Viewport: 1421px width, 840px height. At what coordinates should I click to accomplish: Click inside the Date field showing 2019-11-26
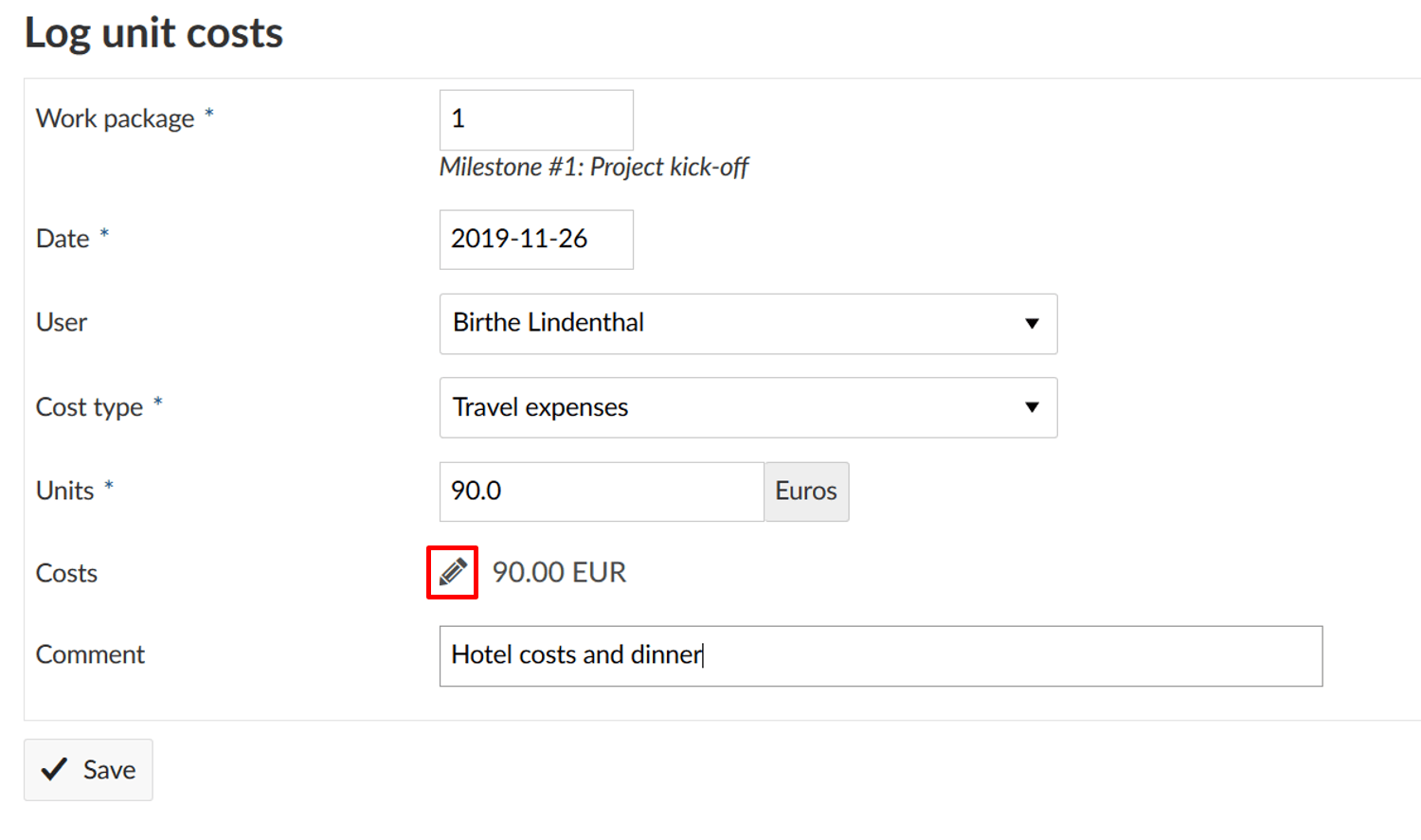[535, 240]
